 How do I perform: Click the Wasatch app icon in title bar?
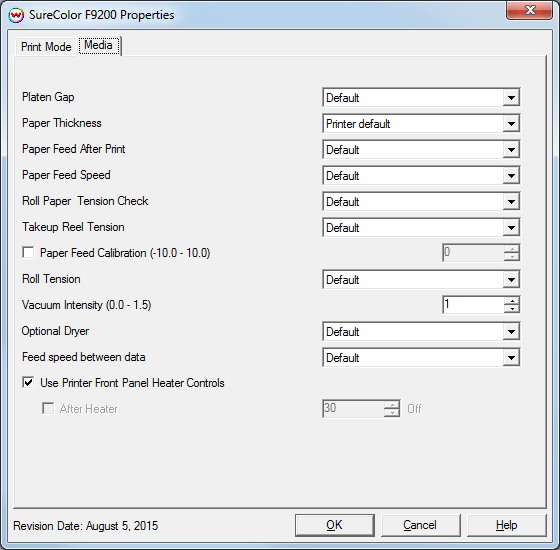click(16, 15)
